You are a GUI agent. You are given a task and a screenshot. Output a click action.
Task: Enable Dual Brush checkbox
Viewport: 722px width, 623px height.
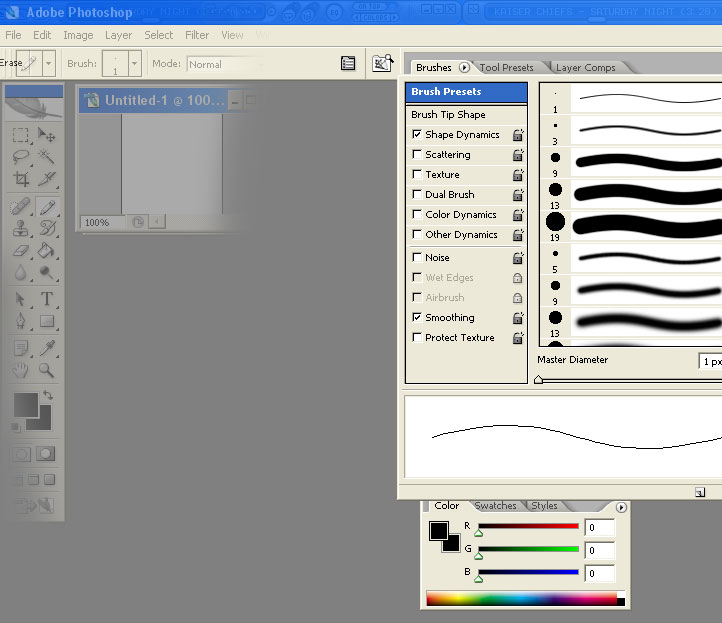coord(417,194)
